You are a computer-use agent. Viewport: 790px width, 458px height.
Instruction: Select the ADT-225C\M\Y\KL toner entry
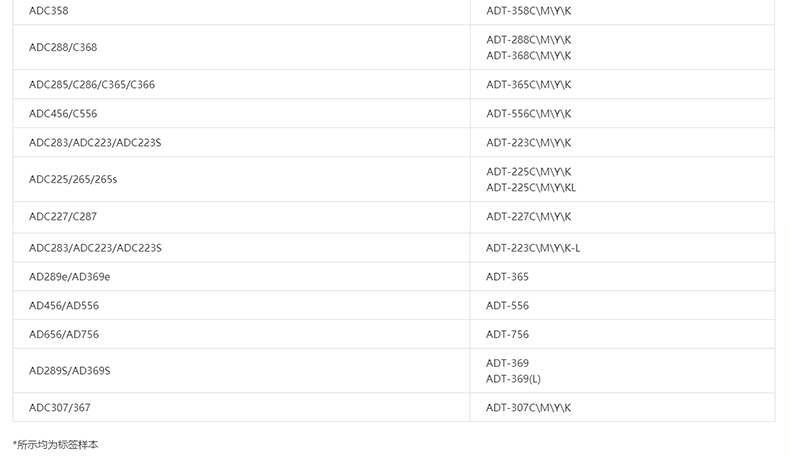click(x=531, y=188)
